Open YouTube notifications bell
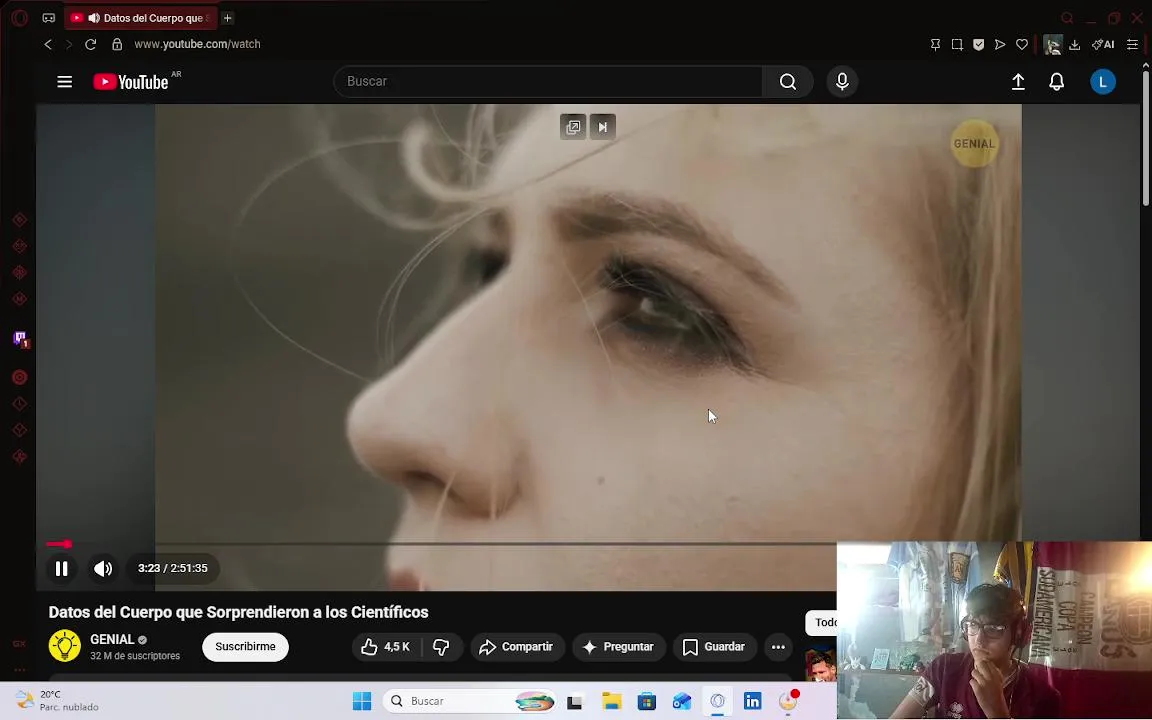This screenshot has width=1152, height=720. 1056,82
